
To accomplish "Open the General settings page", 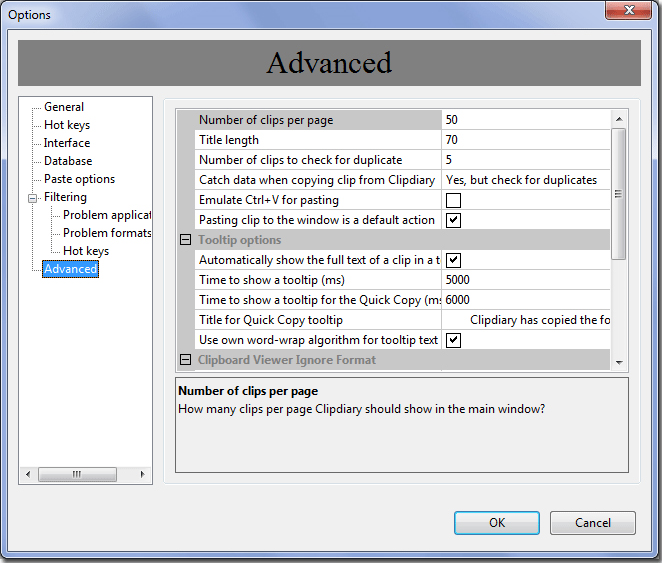I will pos(64,107).
